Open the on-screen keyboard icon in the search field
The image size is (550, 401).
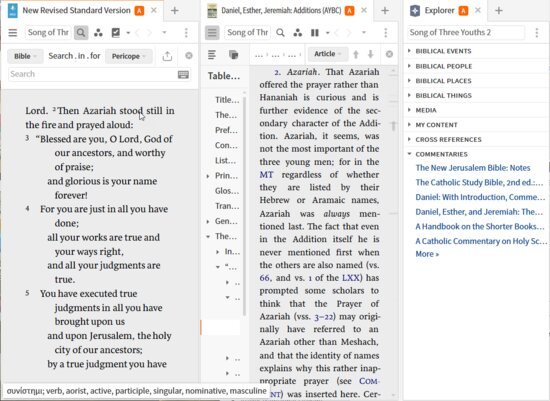click(x=183, y=74)
